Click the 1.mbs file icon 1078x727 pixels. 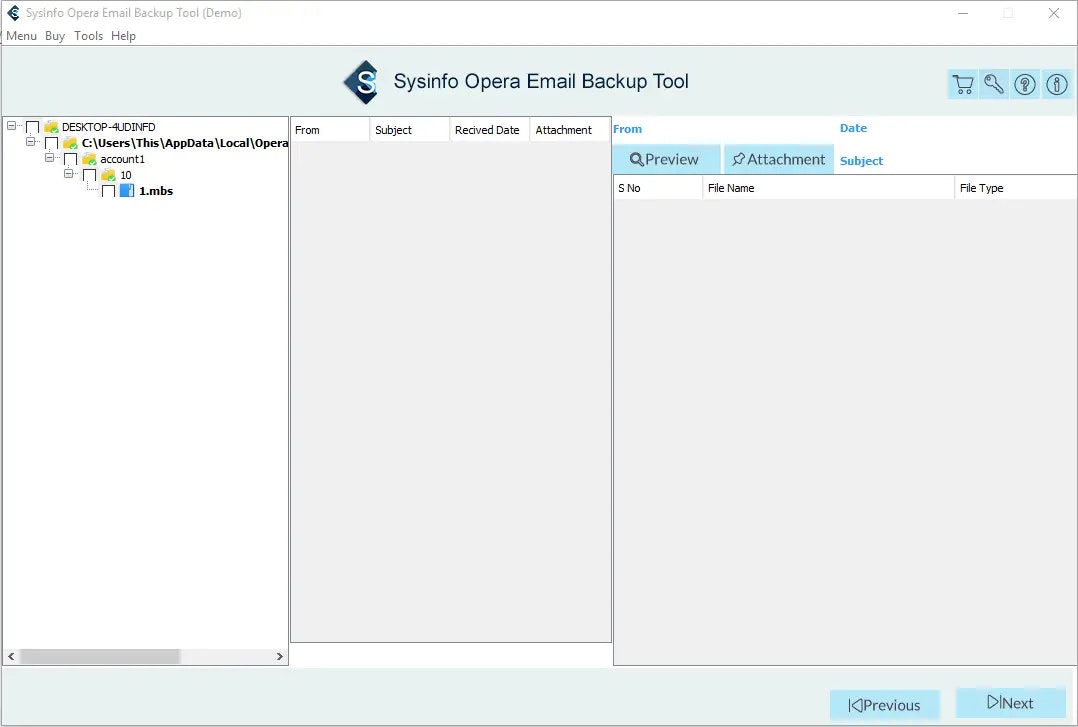point(127,191)
